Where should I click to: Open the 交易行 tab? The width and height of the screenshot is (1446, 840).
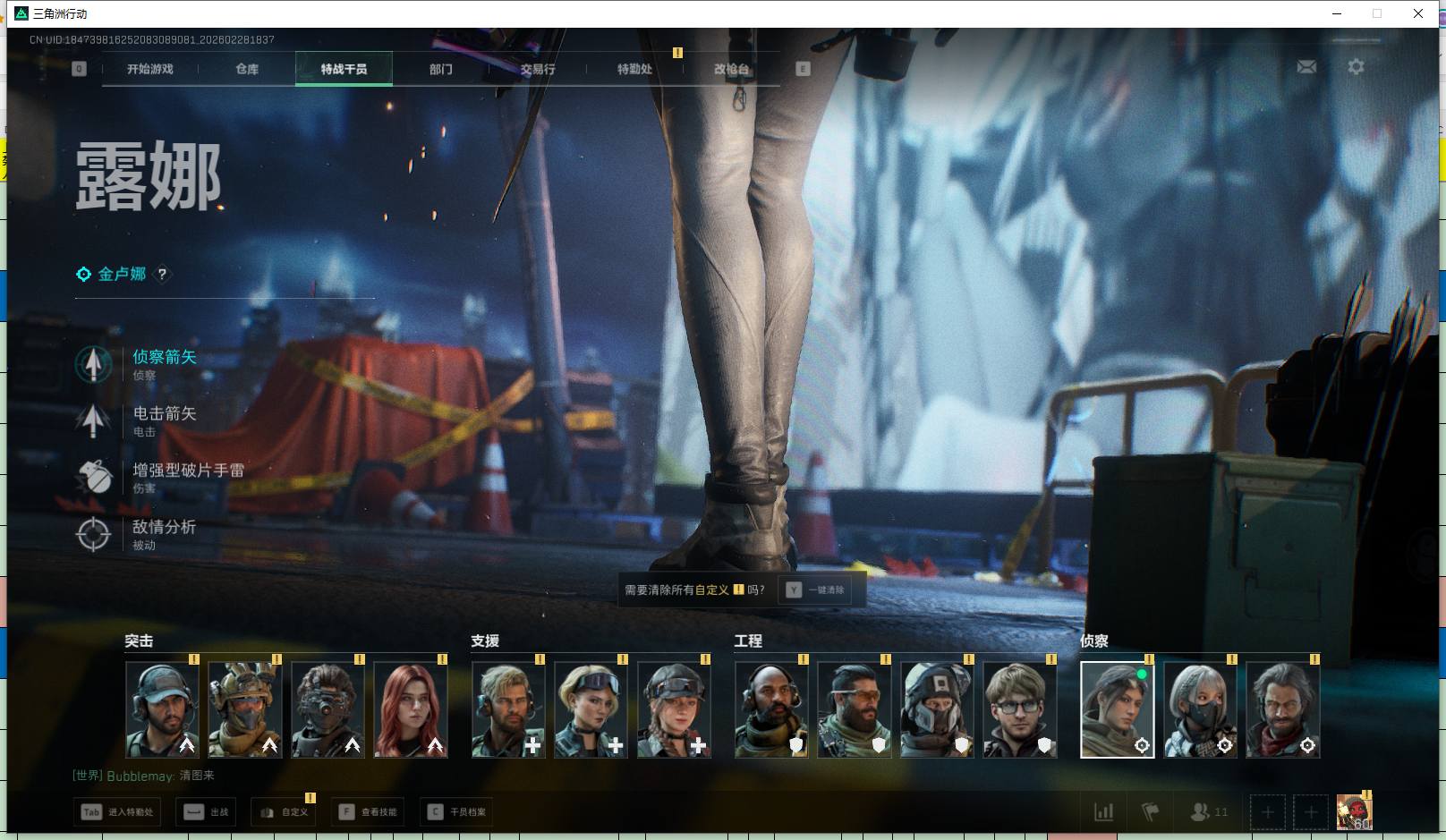click(538, 69)
